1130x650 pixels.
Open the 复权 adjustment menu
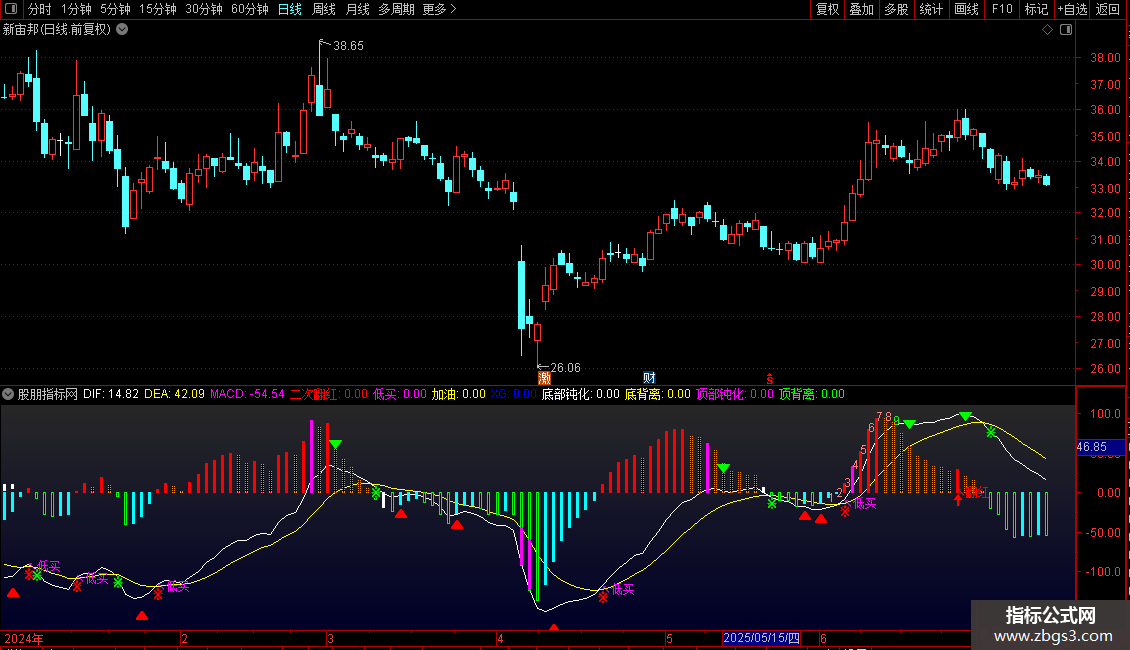[x=827, y=9]
